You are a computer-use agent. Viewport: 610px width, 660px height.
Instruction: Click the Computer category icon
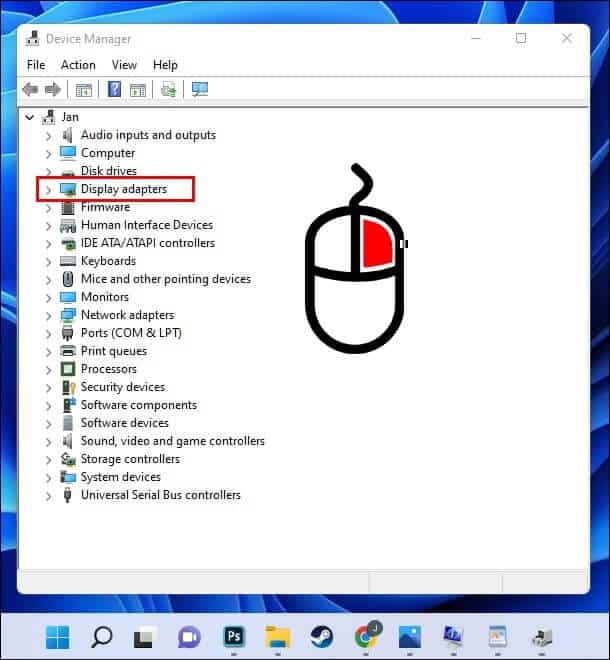(68, 153)
